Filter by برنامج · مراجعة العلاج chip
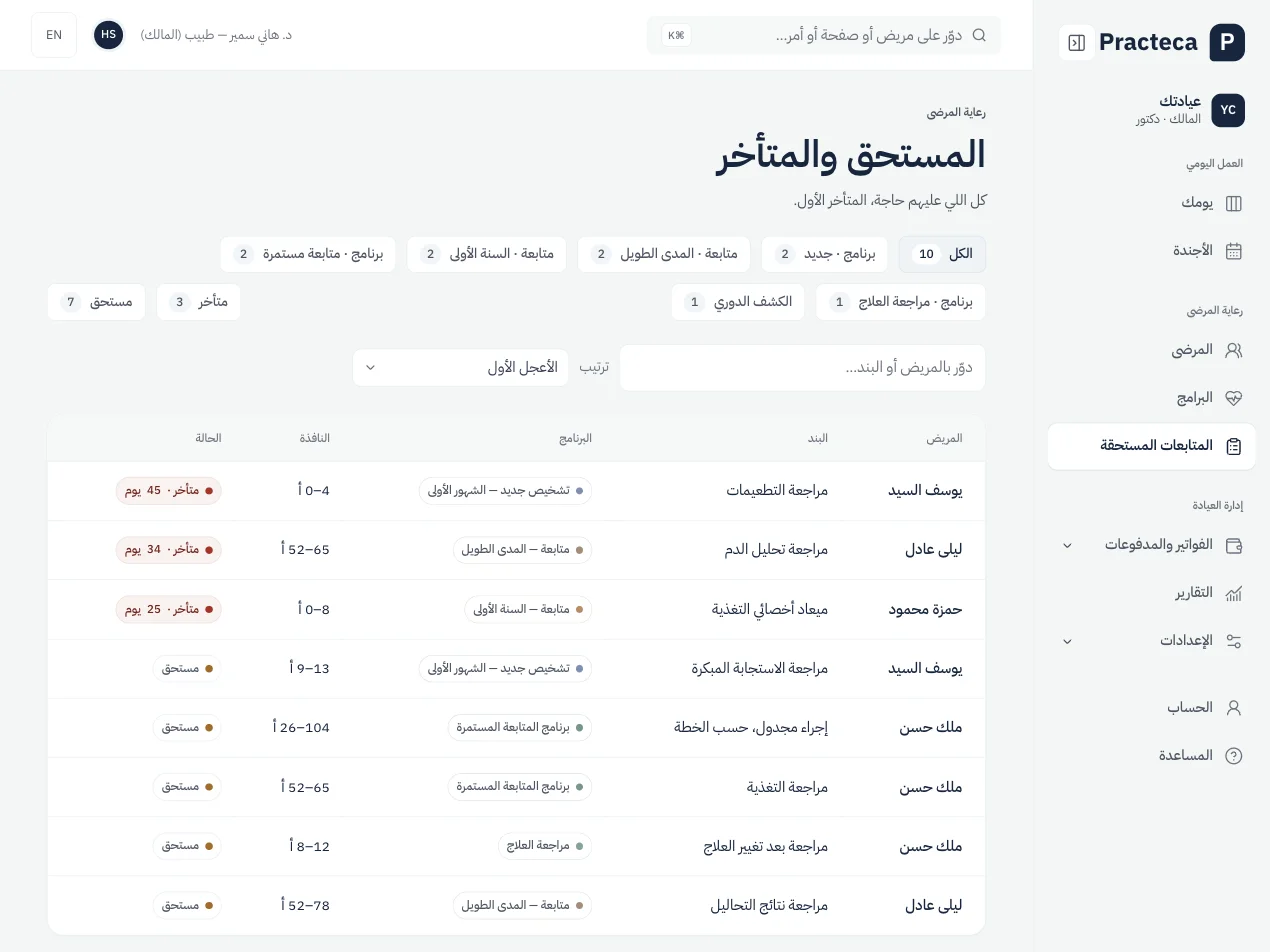The height and width of the screenshot is (952, 1270). pyautogui.click(x=901, y=302)
